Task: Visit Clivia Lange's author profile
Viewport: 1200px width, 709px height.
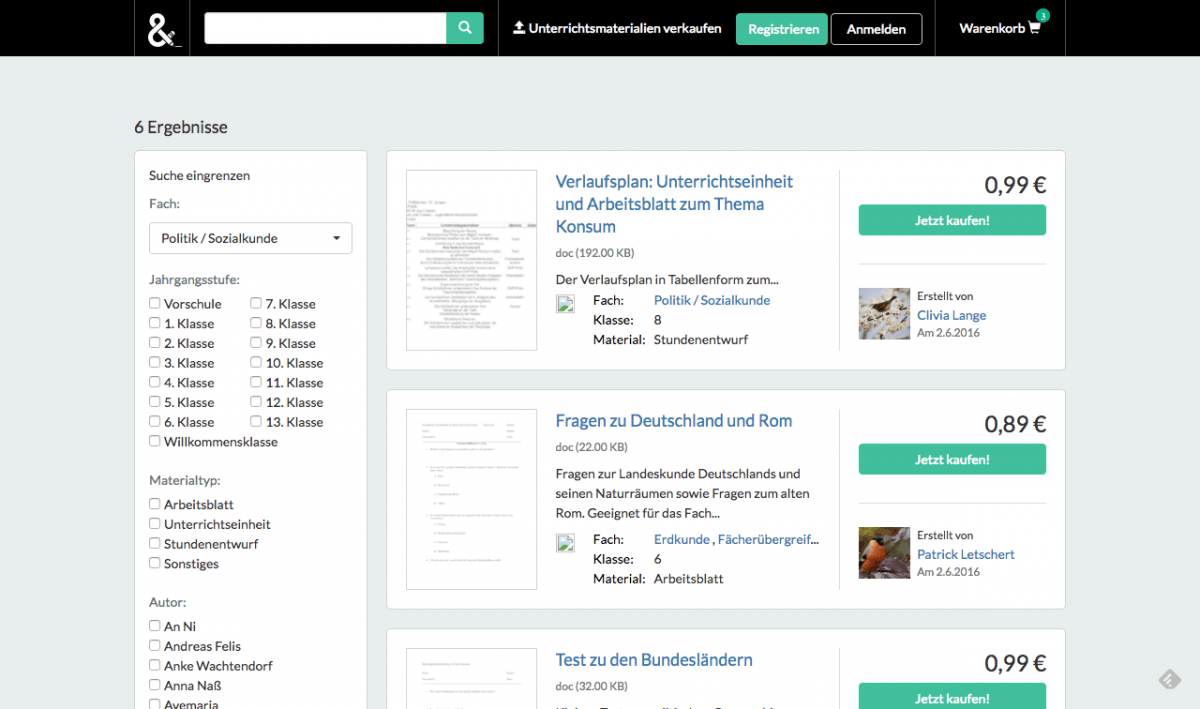Action: pos(951,315)
